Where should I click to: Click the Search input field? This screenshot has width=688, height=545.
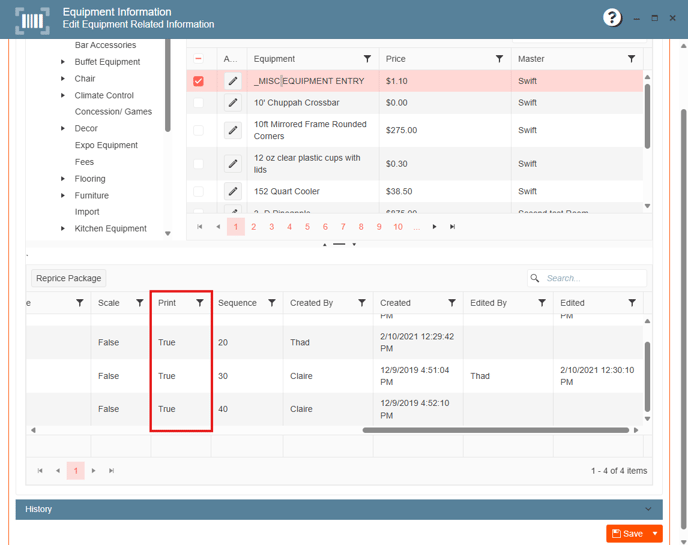[x=593, y=278]
